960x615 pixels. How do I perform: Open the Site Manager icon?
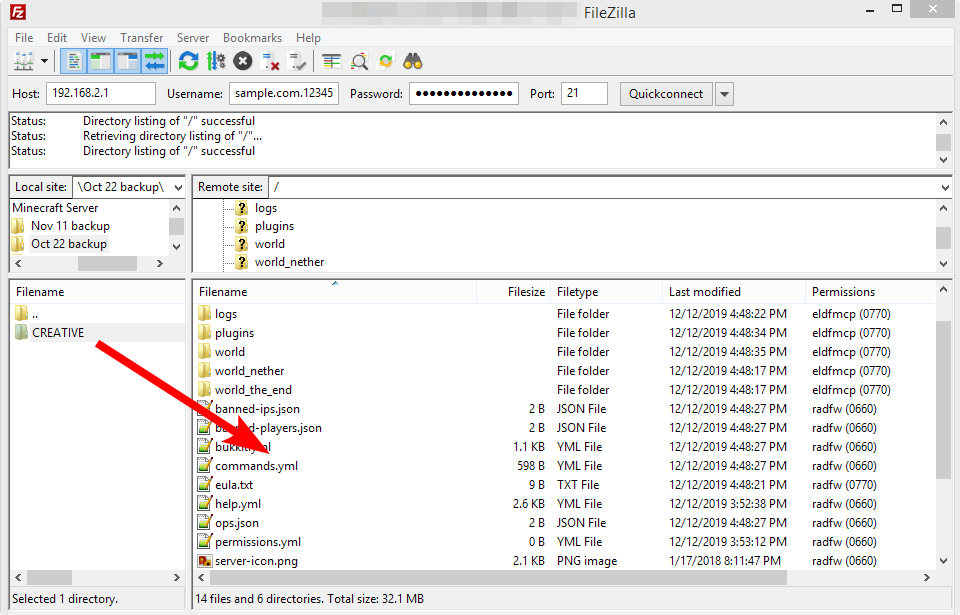pyautogui.click(x=24, y=61)
